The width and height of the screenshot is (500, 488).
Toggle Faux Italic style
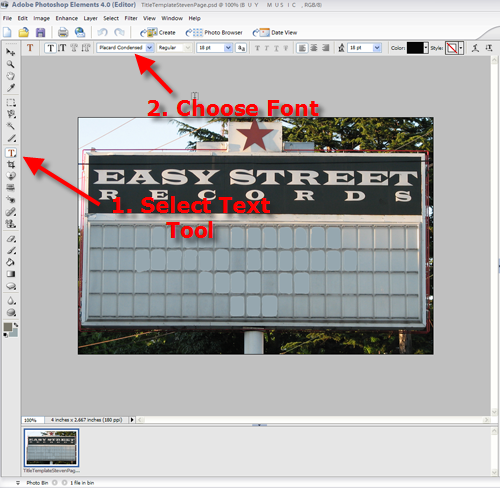click(x=267, y=48)
